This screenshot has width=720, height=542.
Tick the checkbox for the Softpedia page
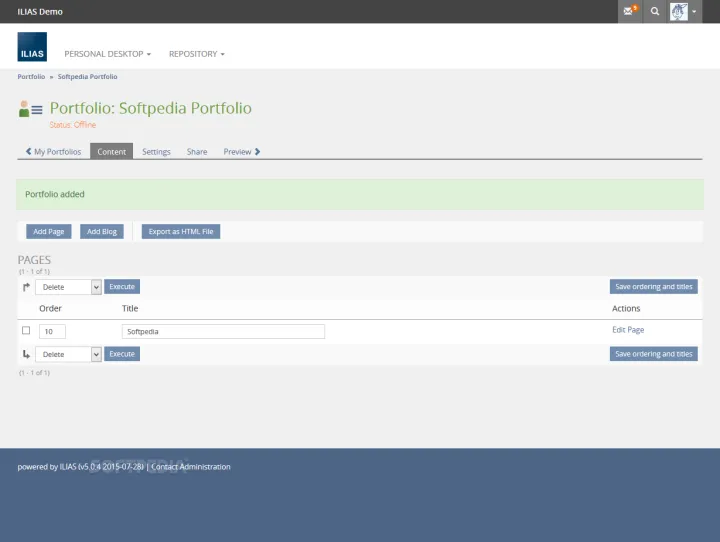[x=26, y=330]
